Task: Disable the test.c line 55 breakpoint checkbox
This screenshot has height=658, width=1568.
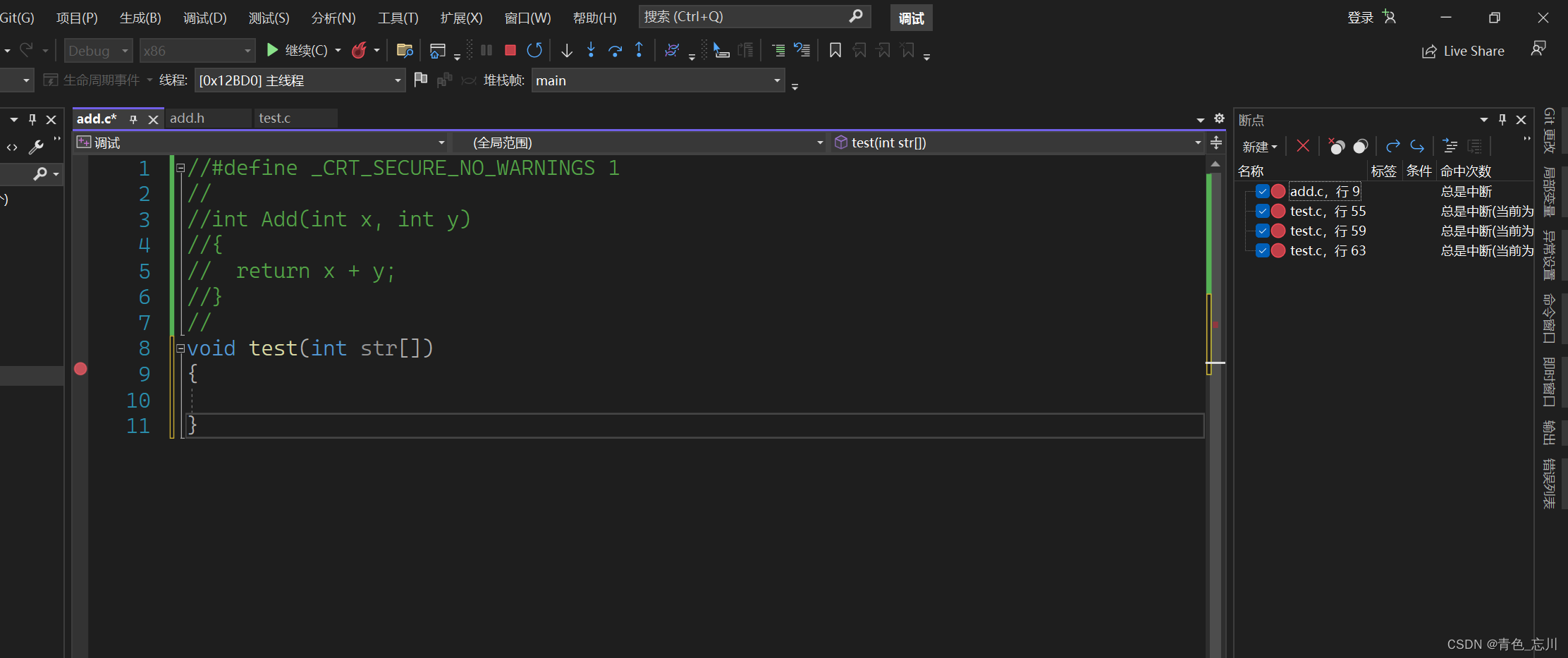Action: click(1263, 211)
